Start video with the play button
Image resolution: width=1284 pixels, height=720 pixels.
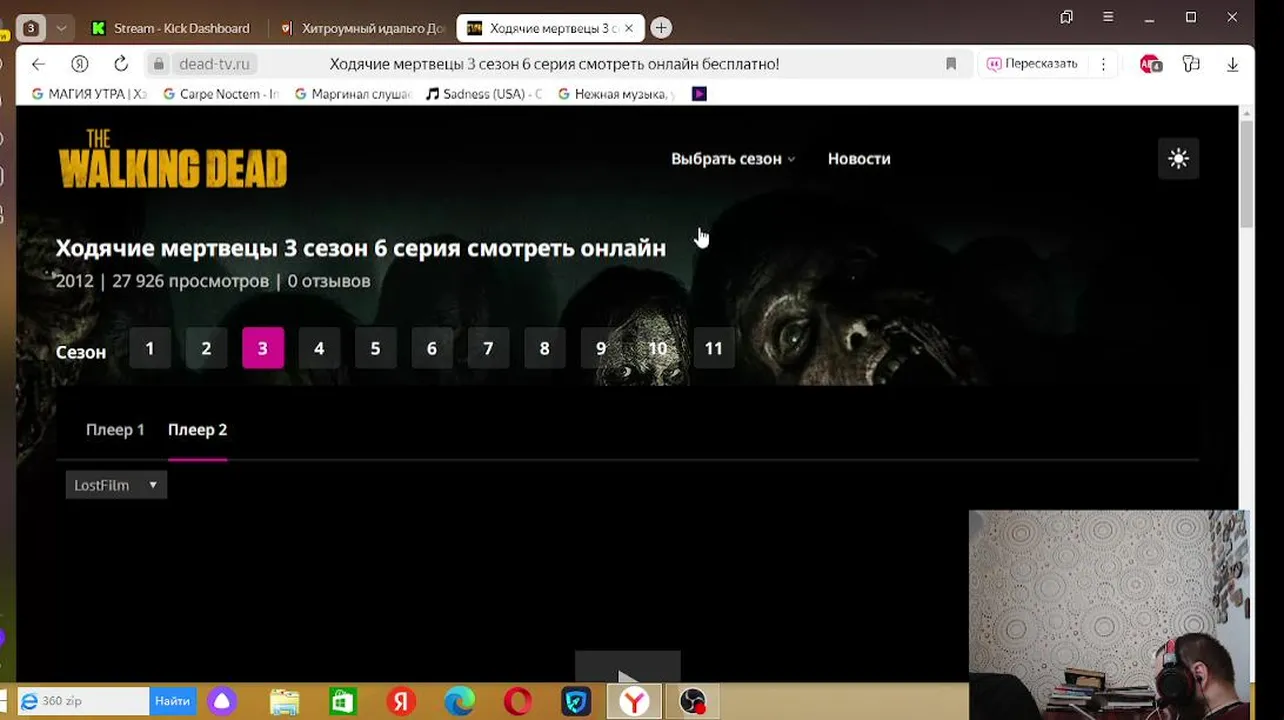(x=627, y=668)
